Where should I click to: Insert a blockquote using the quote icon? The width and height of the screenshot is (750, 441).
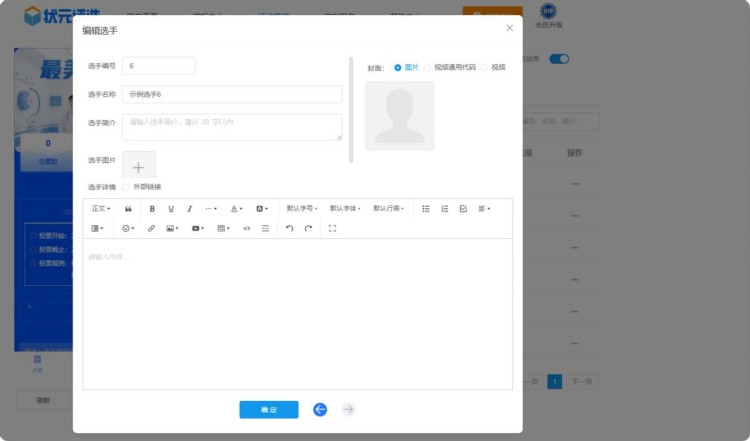click(x=128, y=209)
